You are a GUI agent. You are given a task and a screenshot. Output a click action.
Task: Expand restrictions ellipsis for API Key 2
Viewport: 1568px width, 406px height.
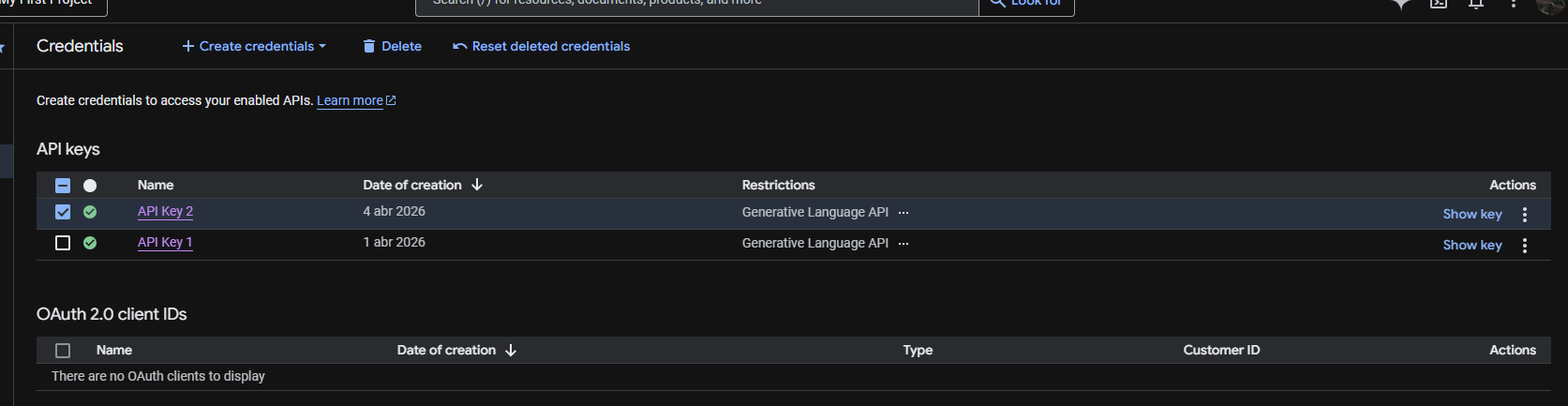click(x=903, y=213)
